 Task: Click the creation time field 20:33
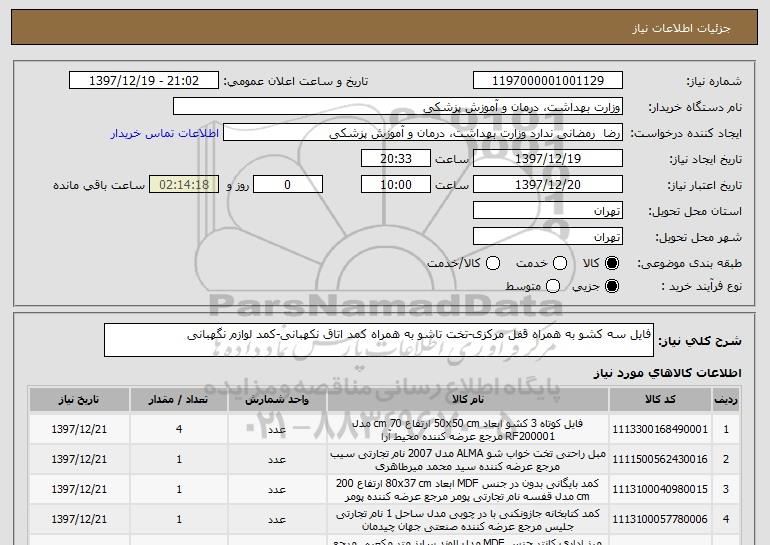point(396,159)
